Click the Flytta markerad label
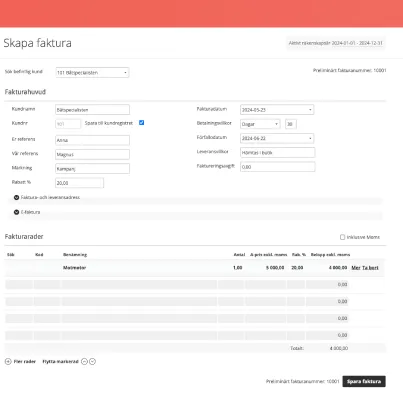Screen dimensions: 403x400 click(60, 361)
